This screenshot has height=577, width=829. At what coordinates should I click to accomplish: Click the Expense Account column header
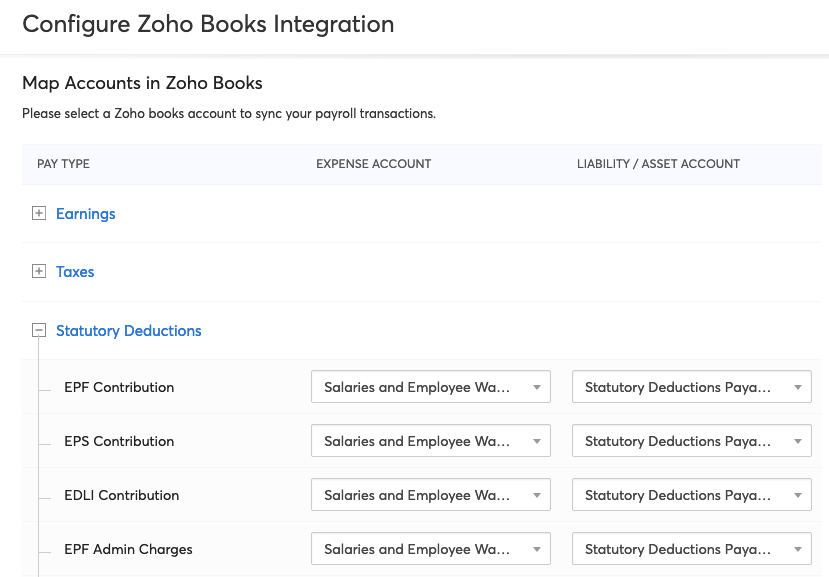[373, 164]
